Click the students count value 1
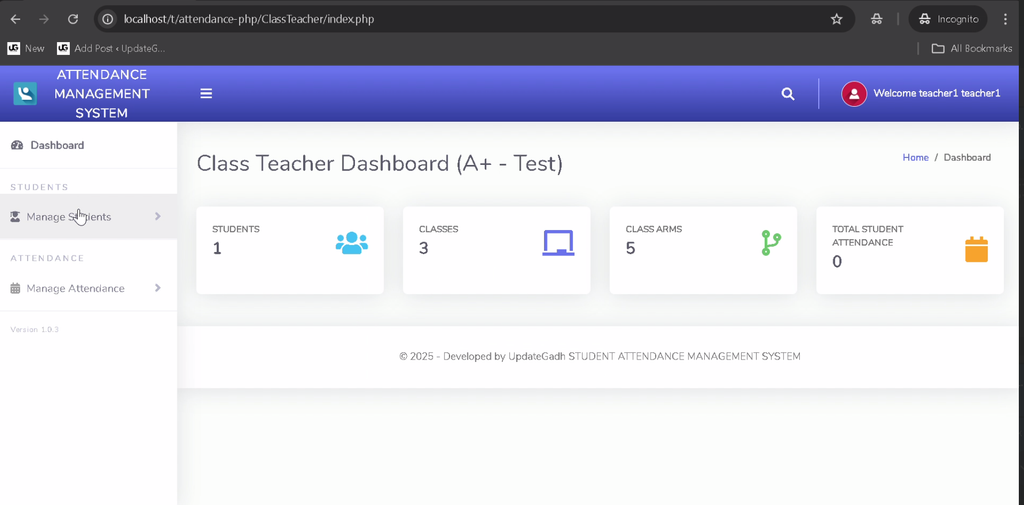The height and width of the screenshot is (505, 1024). click(217, 249)
